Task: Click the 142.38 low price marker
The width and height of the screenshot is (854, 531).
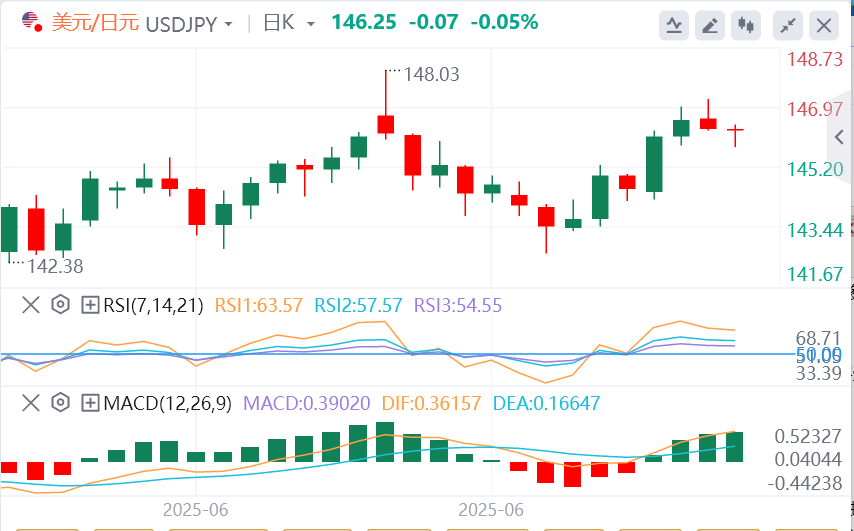Action: click(54, 266)
